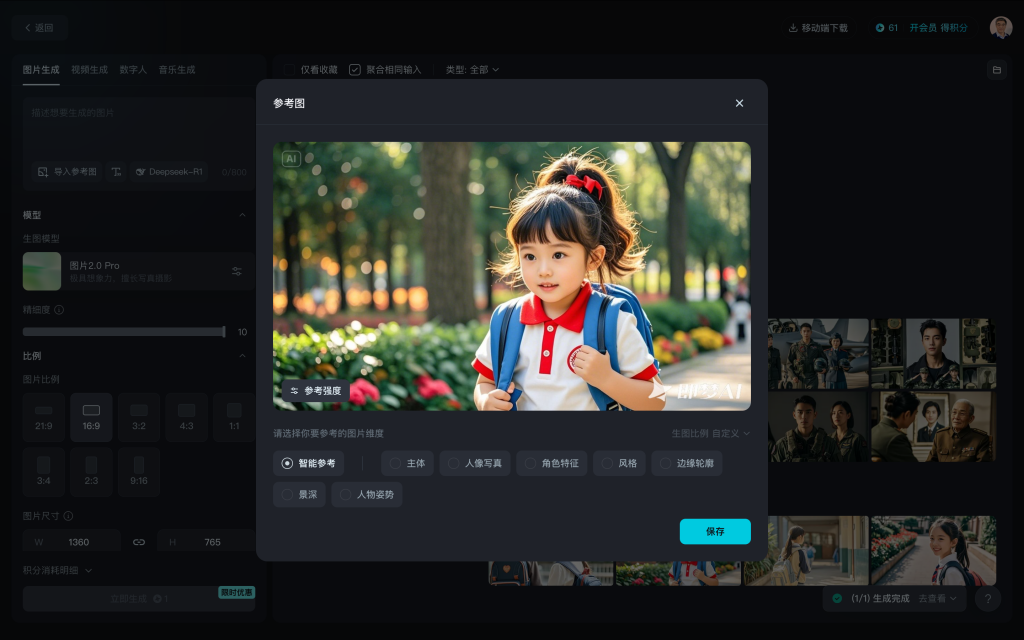The width and height of the screenshot is (1024, 640).
Task: Collapse the 模型 section
Action: (242, 215)
